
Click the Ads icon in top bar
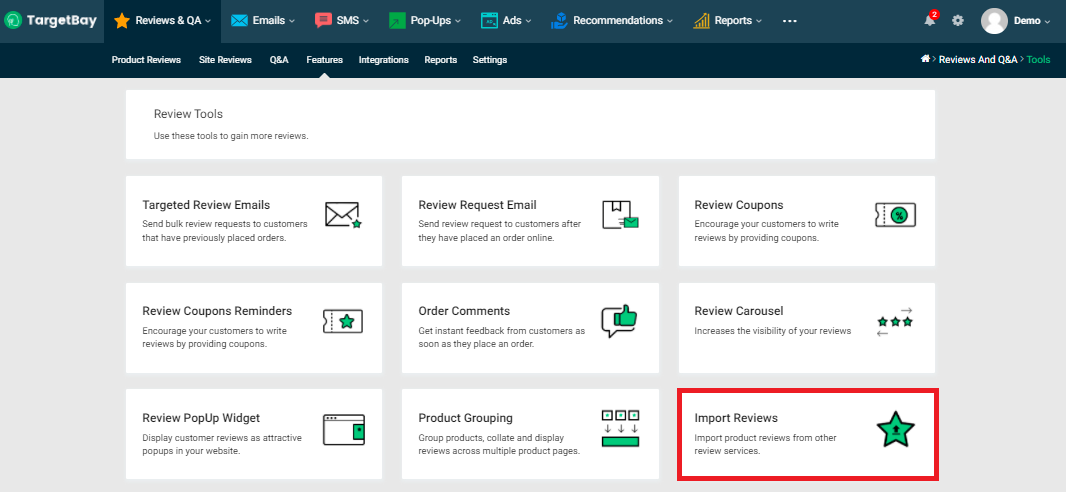point(489,20)
